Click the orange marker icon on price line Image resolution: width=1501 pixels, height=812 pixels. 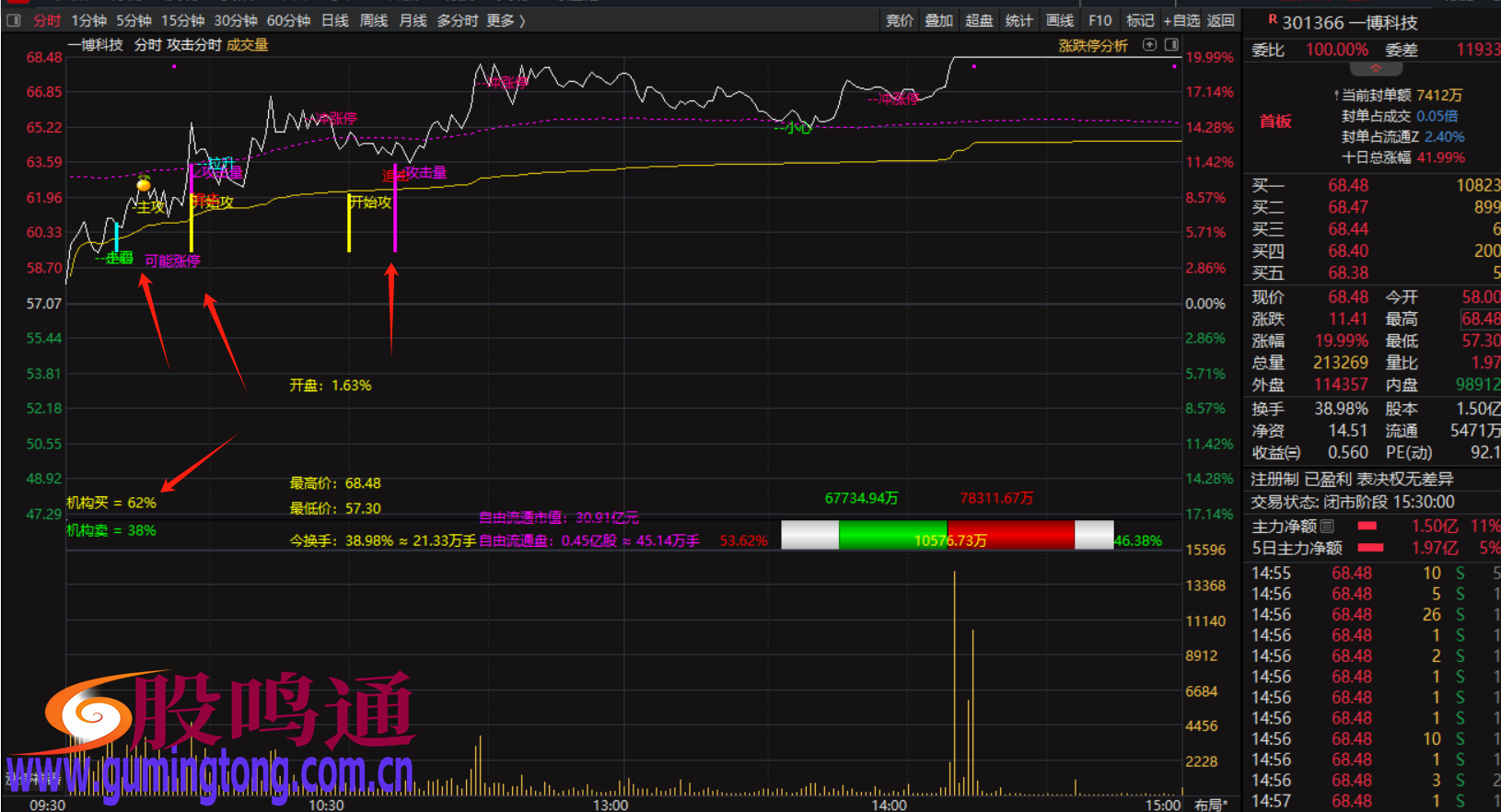tap(144, 184)
